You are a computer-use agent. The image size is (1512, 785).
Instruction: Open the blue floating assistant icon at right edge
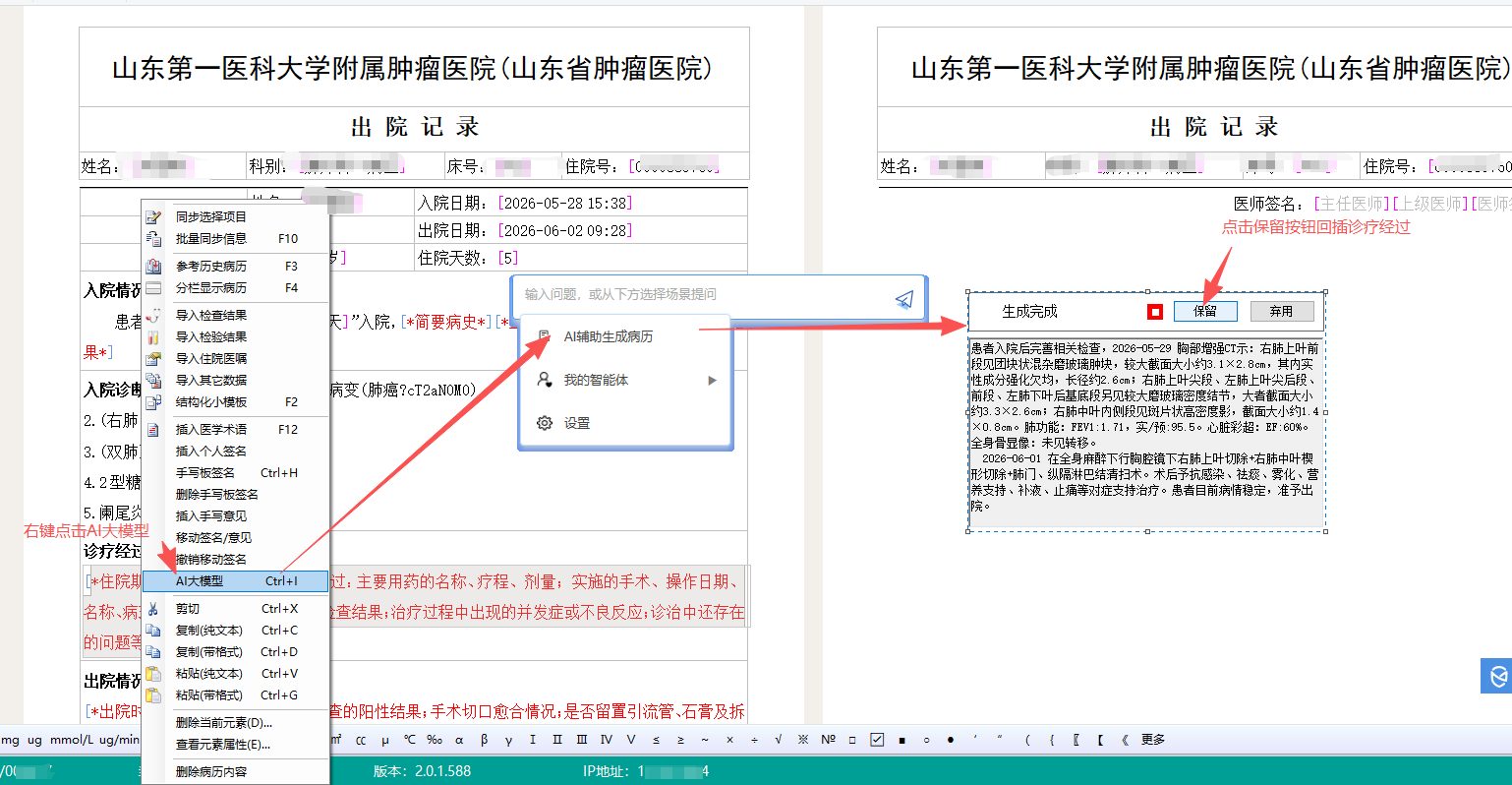tap(1496, 676)
